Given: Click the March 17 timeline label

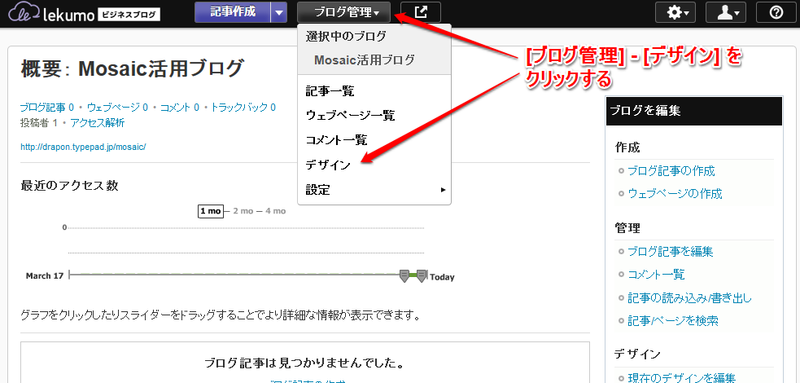Looking at the screenshot, I should click(45, 276).
